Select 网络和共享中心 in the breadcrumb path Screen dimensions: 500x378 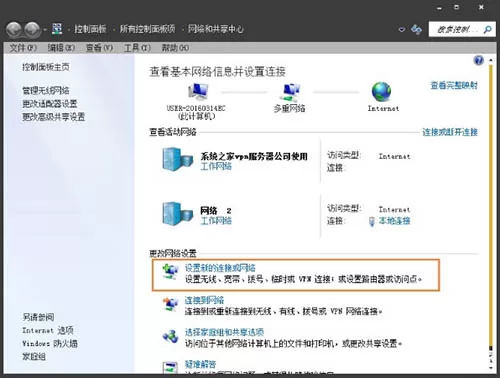pos(216,29)
